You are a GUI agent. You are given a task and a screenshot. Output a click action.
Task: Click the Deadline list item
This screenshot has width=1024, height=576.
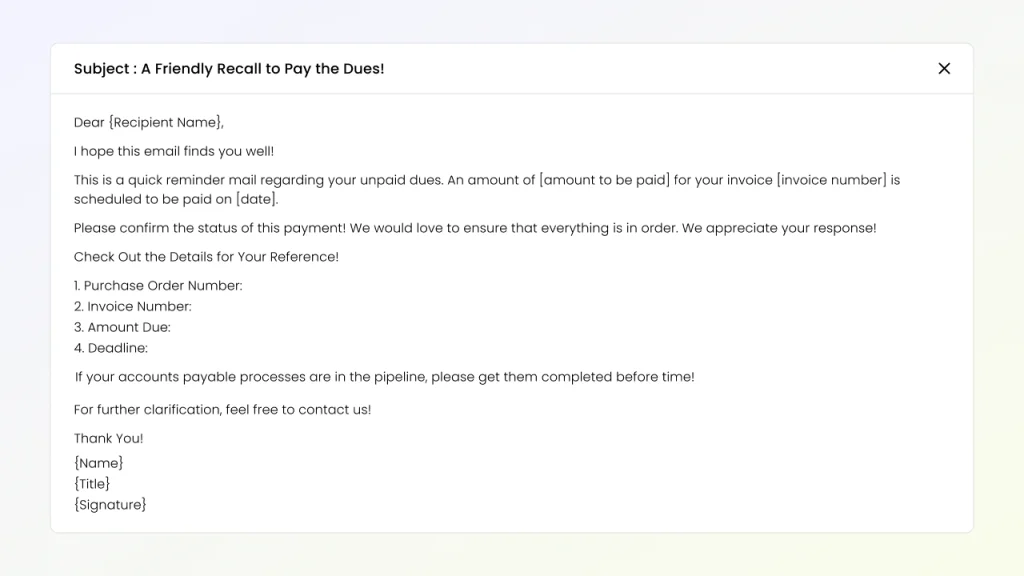click(x=111, y=349)
